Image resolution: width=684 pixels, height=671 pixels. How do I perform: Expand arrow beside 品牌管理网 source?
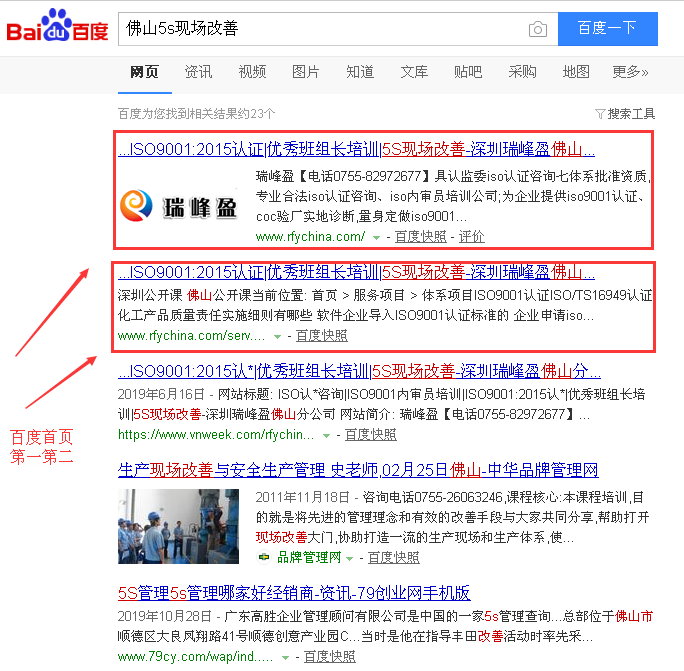pos(354,558)
